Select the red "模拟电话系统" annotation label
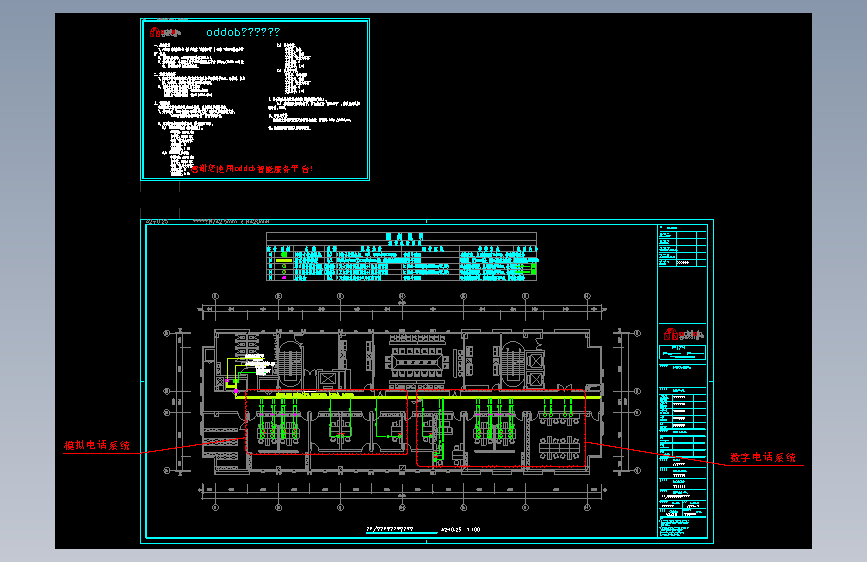Image resolution: width=867 pixels, height=562 pixels. coord(97,445)
